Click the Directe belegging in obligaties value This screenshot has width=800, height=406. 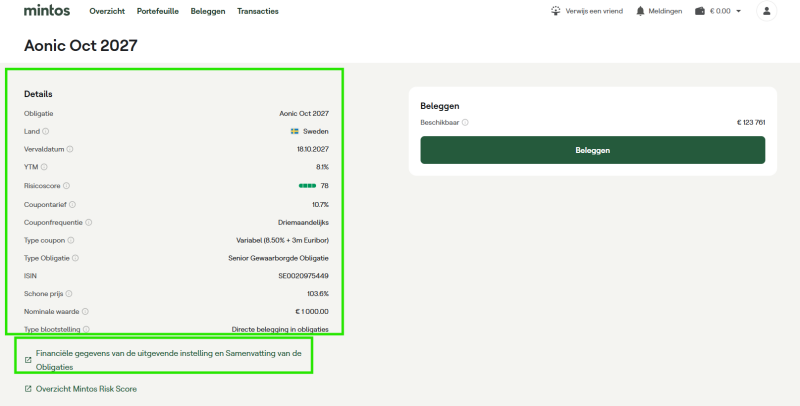click(x=280, y=329)
